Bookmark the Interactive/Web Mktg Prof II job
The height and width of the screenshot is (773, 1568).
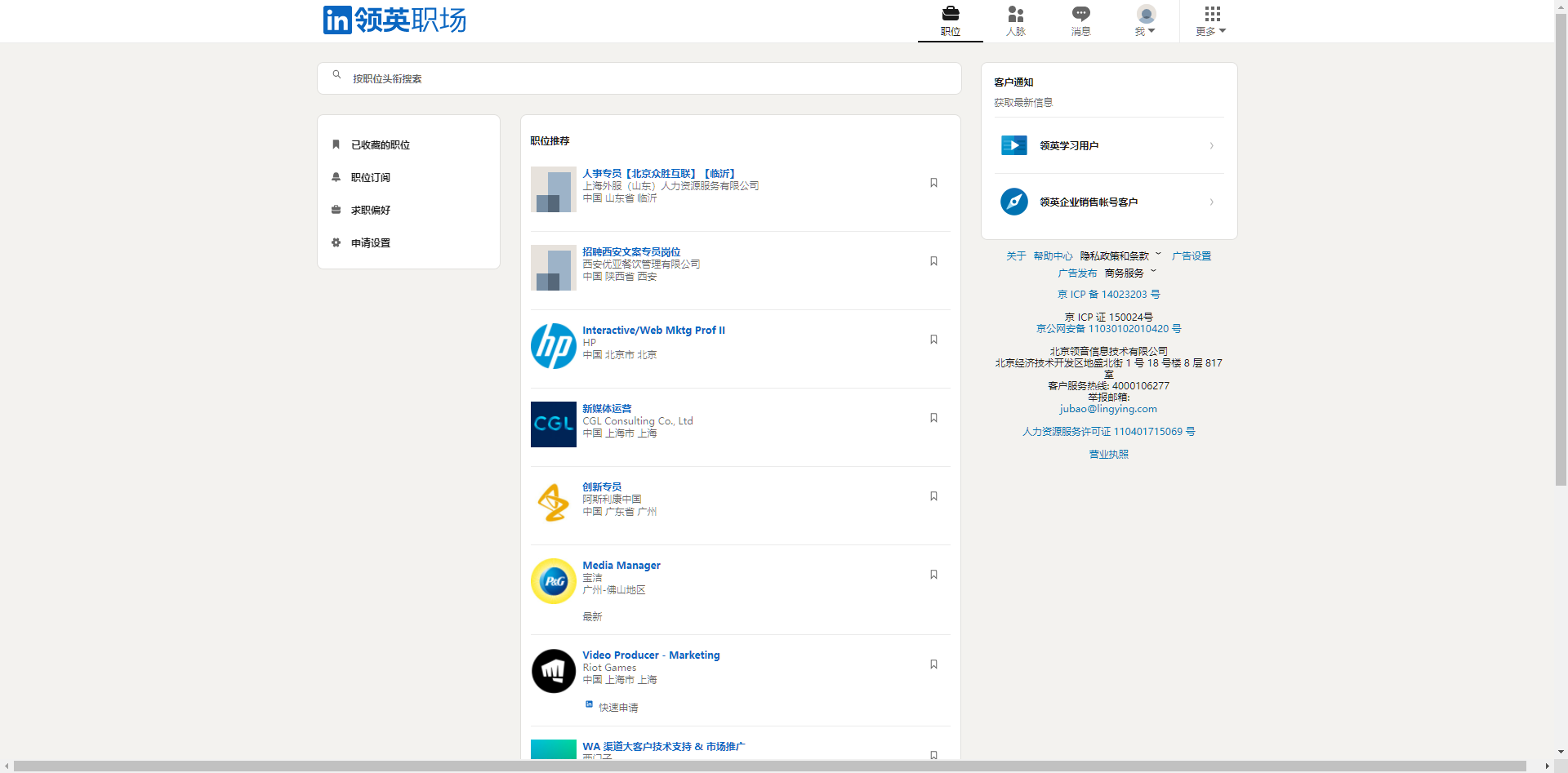[933, 340]
